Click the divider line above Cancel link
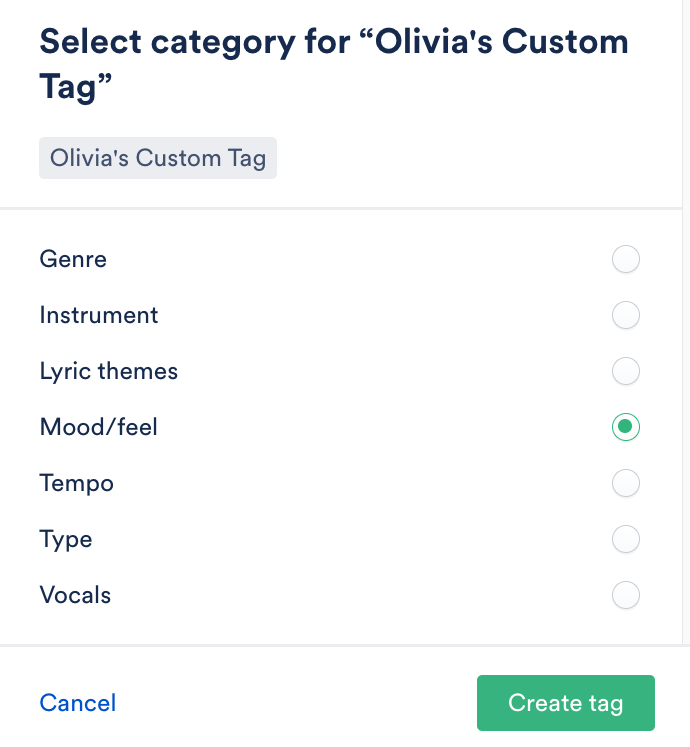Image resolution: width=690 pixels, height=747 pixels. point(345,646)
